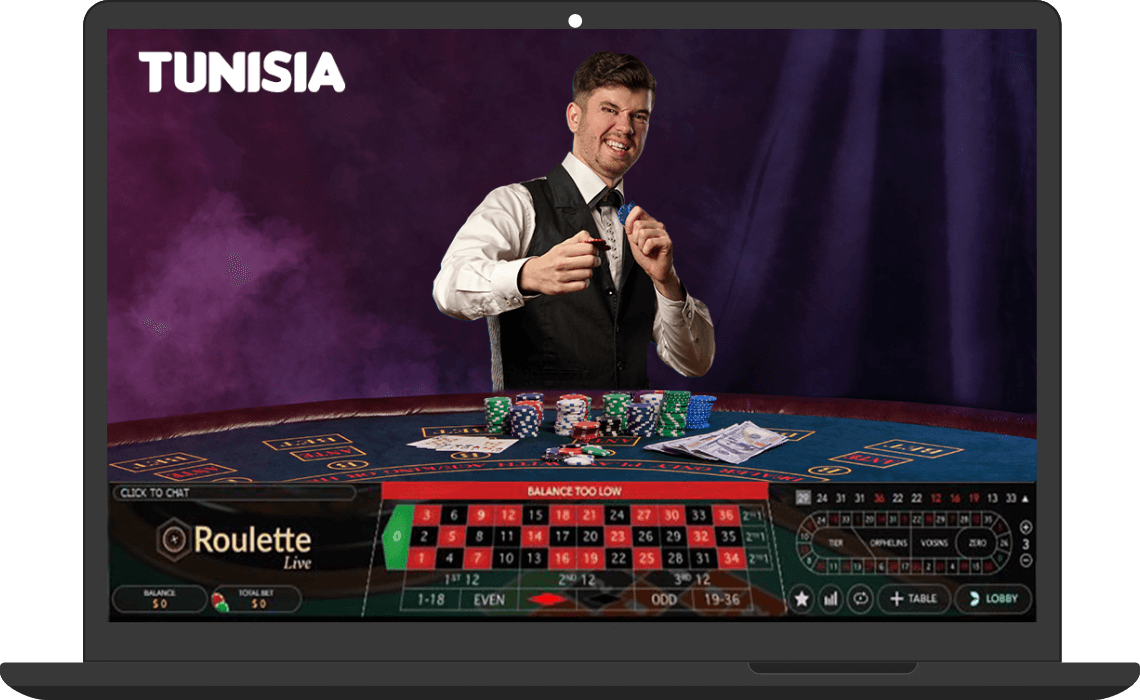Click the Click to Chat field
The width and height of the screenshot is (1140, 700).
pyautogui.click(x=233, y=493)
